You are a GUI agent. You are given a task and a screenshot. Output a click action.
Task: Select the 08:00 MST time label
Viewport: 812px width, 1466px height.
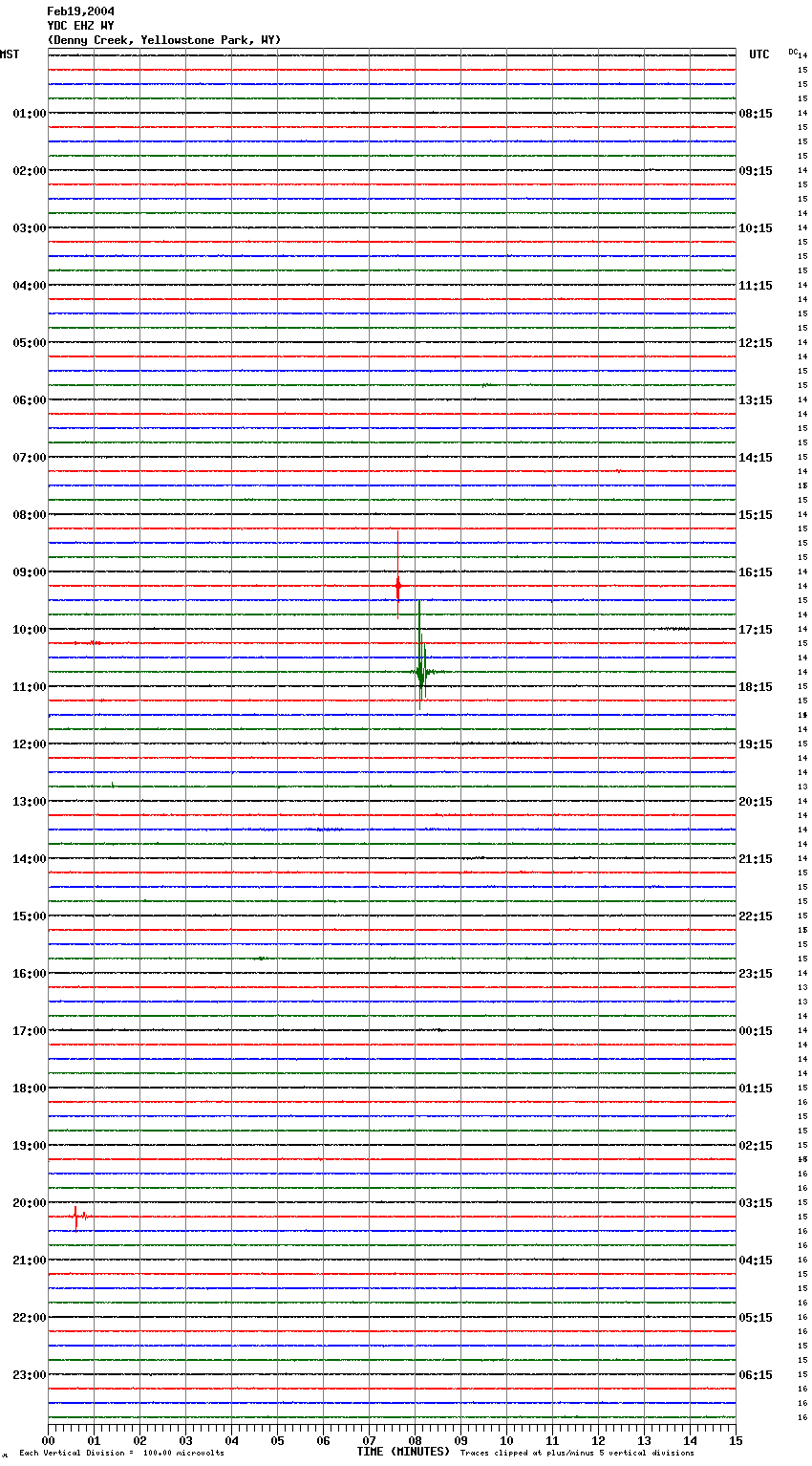(29, 515)
